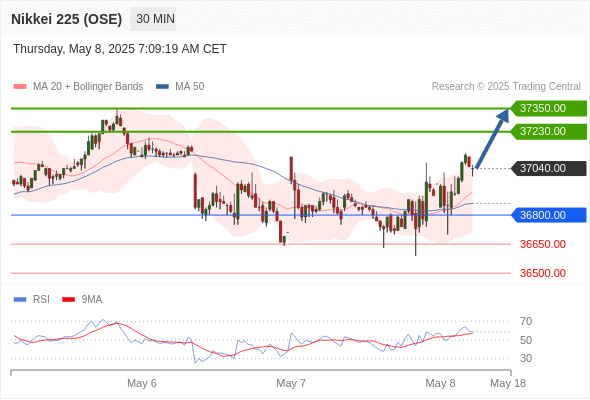Click the MA 50 legend label

point(190,87)
